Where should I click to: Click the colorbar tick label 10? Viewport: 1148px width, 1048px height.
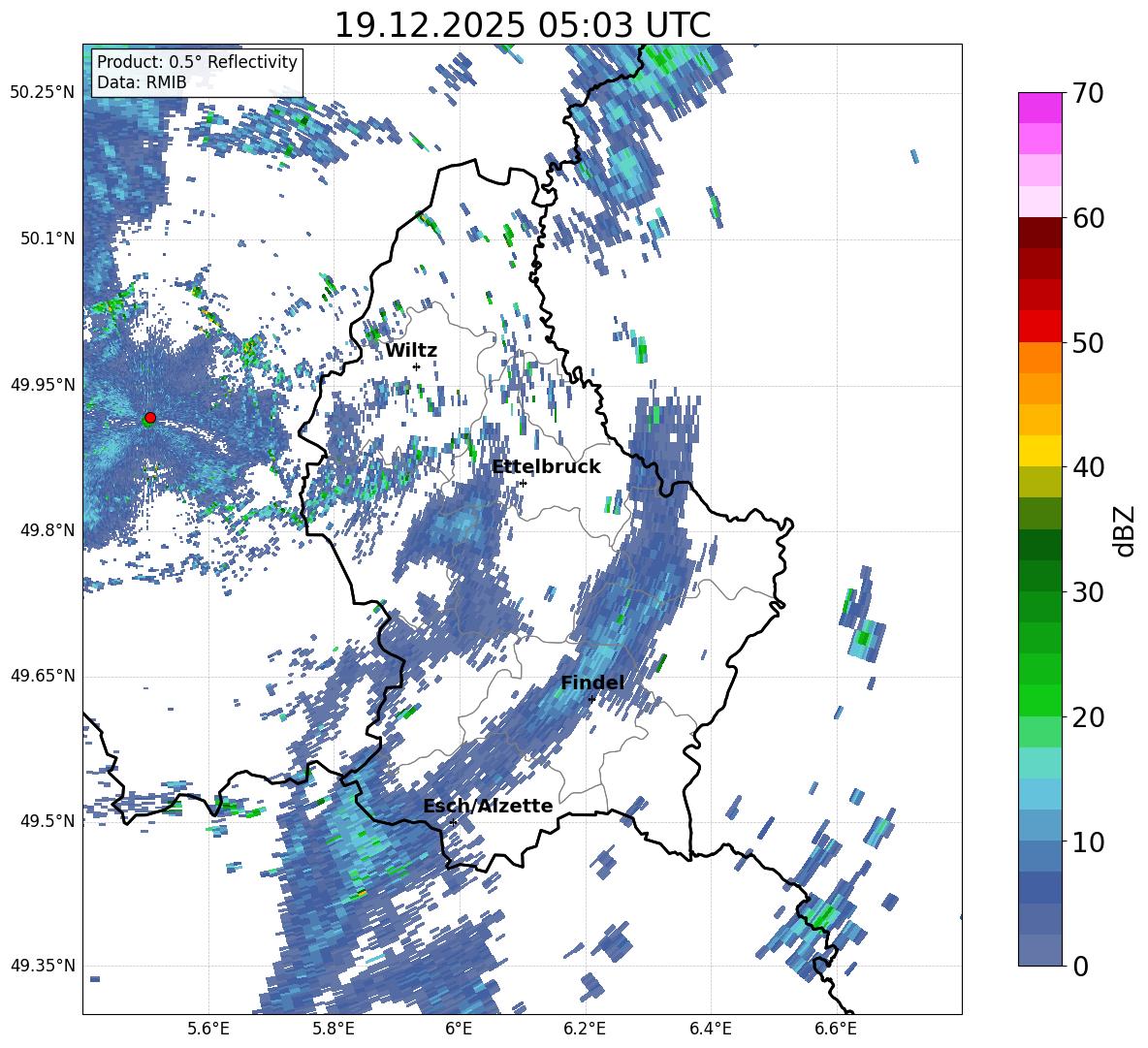point(1088,842)
